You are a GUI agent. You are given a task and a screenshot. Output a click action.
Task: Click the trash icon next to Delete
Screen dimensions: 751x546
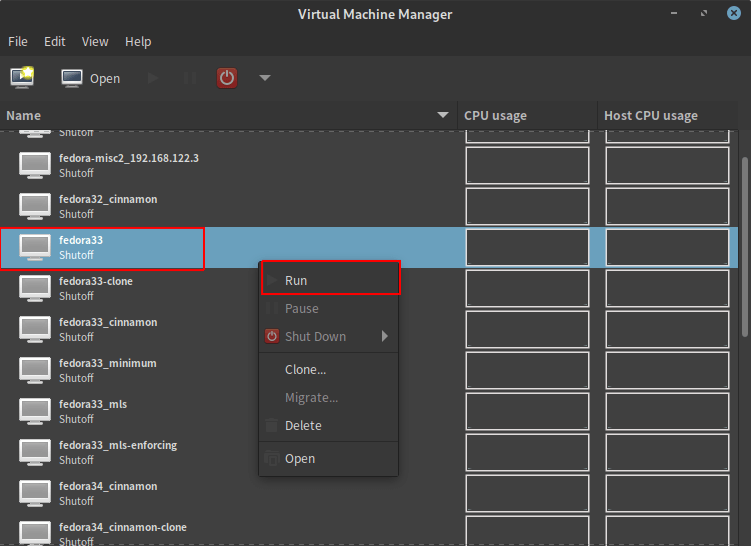tap(272, 425)
